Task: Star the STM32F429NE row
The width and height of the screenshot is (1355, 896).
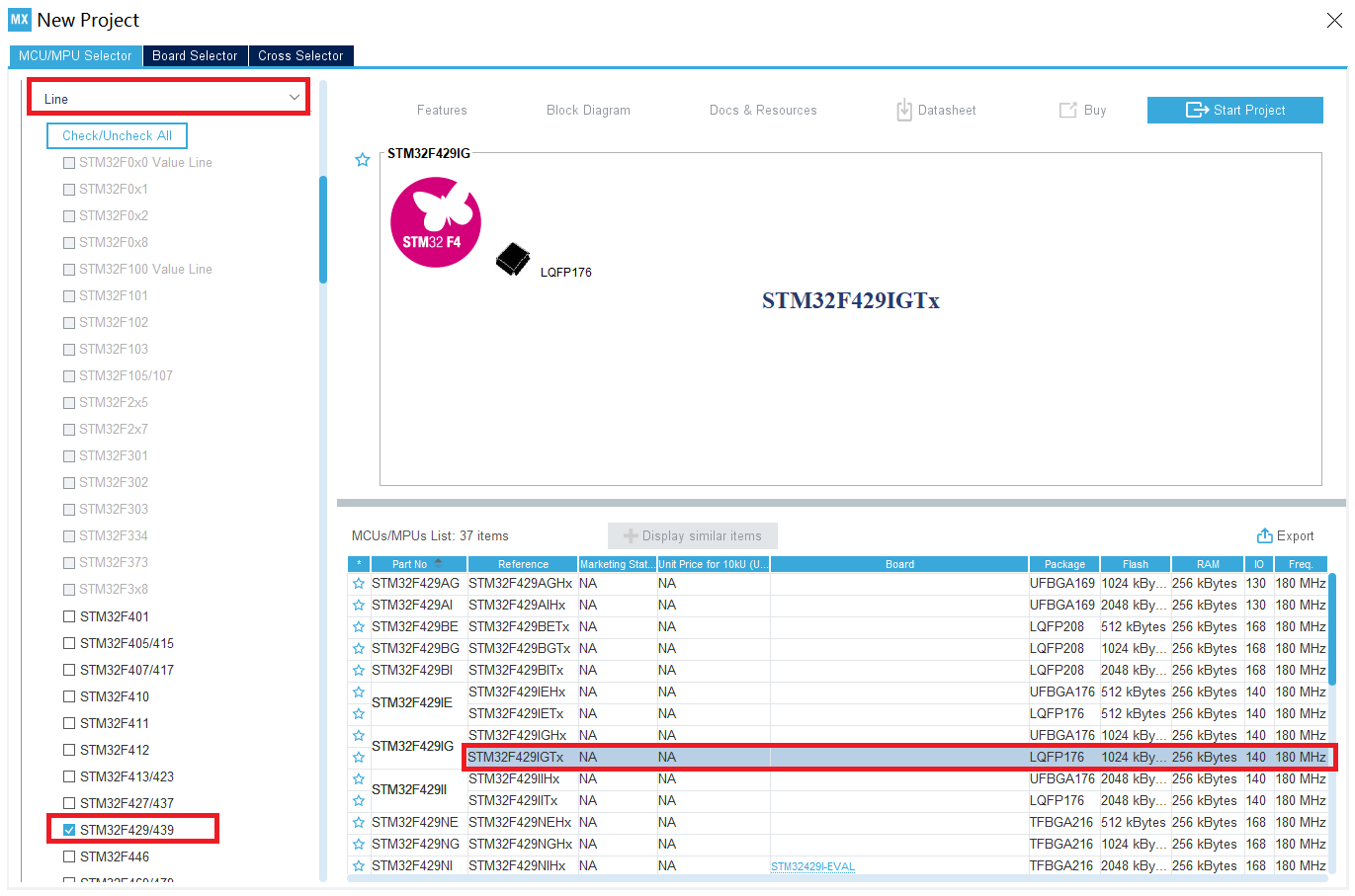Action: tap(359, 823)
